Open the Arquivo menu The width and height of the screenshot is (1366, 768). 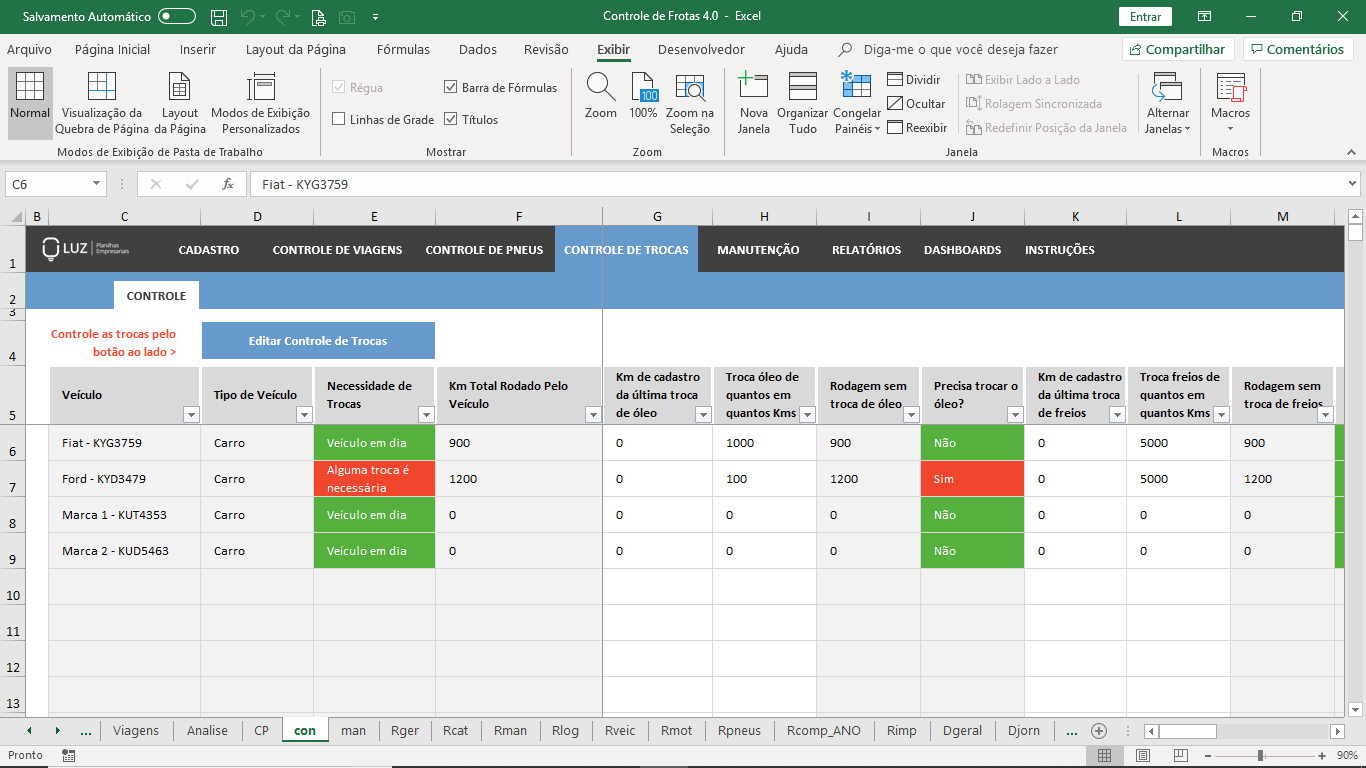[x=30, y=49]
